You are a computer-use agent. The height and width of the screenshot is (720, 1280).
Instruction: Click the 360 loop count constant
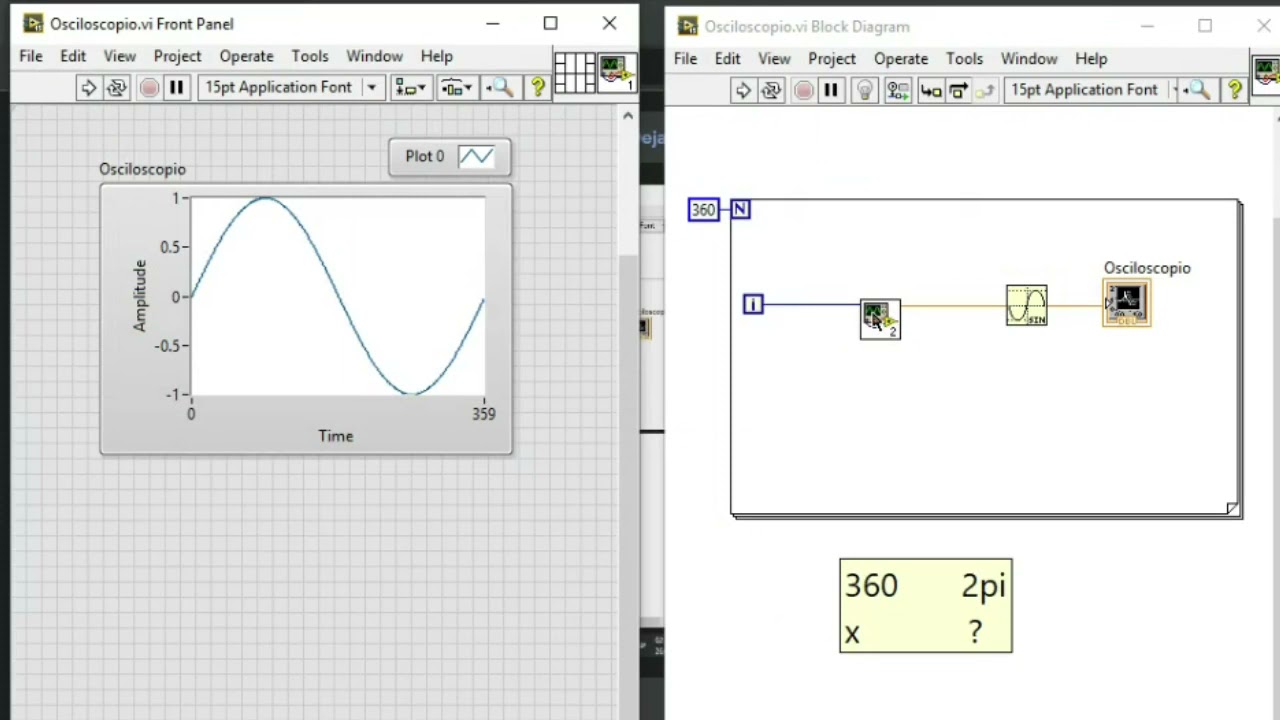point(703,210)
